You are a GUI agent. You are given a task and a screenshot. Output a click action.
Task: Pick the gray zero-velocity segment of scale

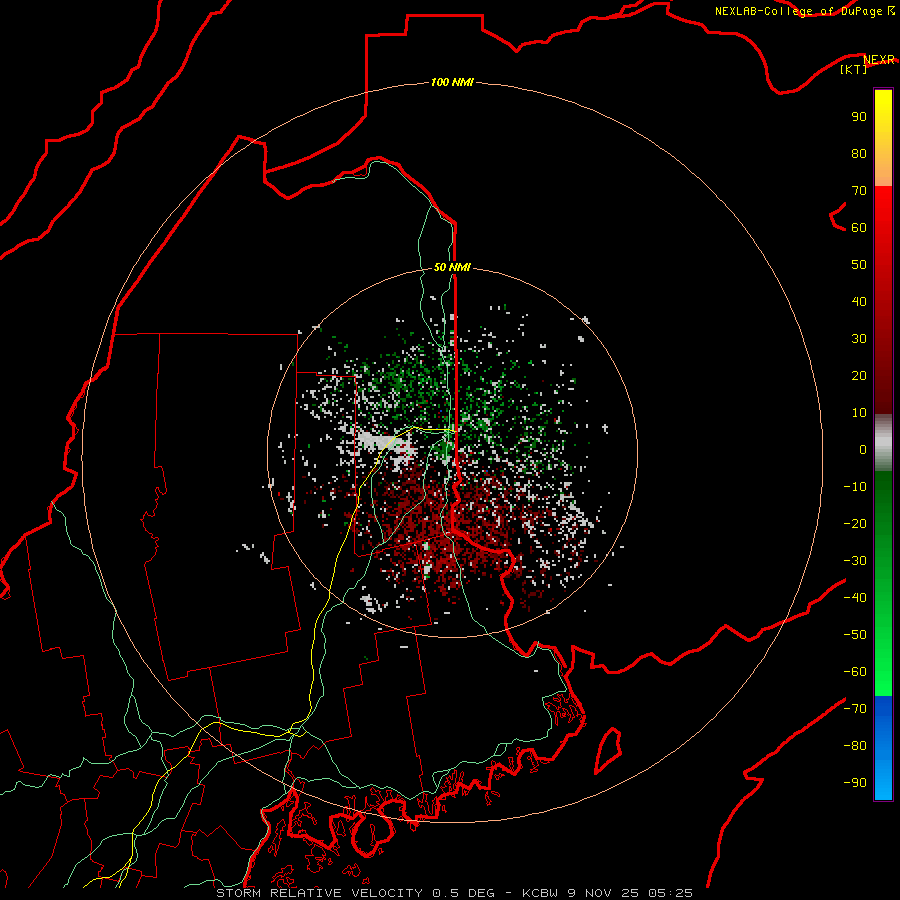[x=883, y=443]
